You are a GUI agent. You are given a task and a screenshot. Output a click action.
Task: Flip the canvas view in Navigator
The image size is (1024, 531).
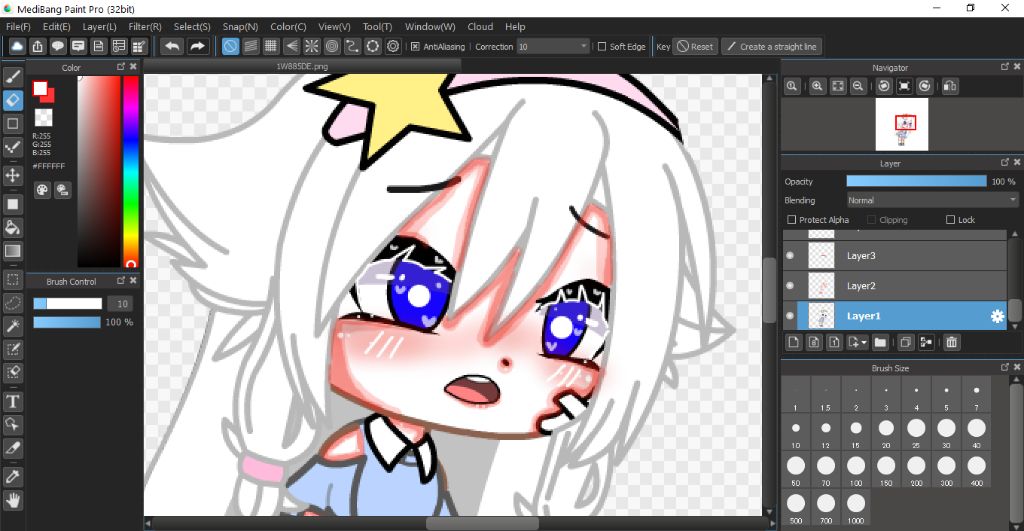950,86
